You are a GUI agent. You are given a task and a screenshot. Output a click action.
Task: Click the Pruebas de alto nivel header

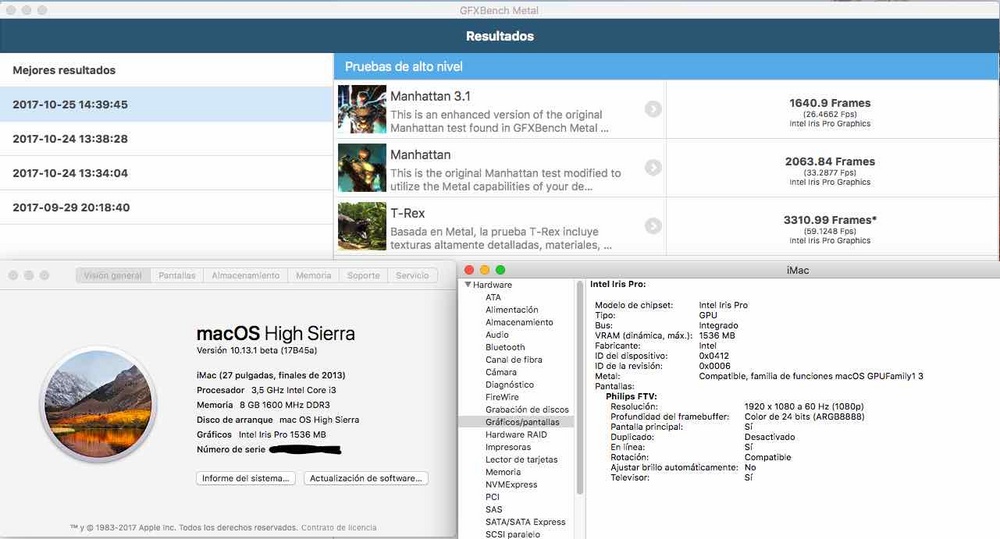[666, 66]
